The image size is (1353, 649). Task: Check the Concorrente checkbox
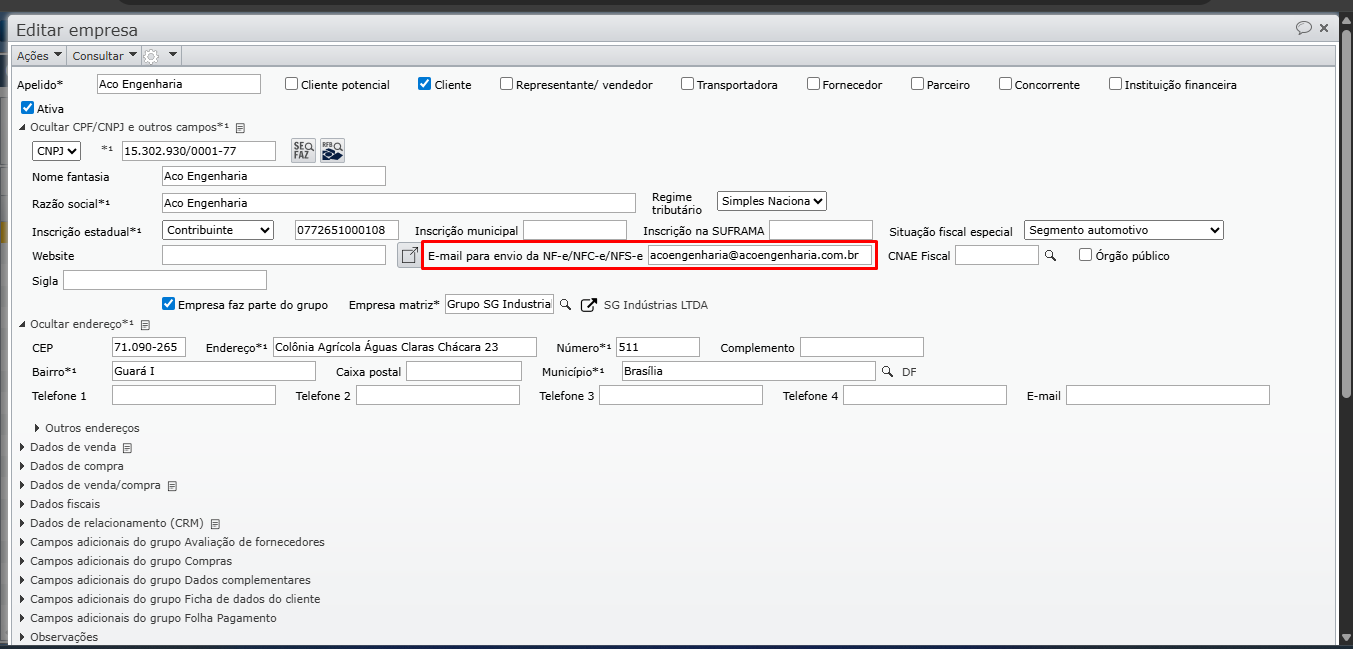1006,84
